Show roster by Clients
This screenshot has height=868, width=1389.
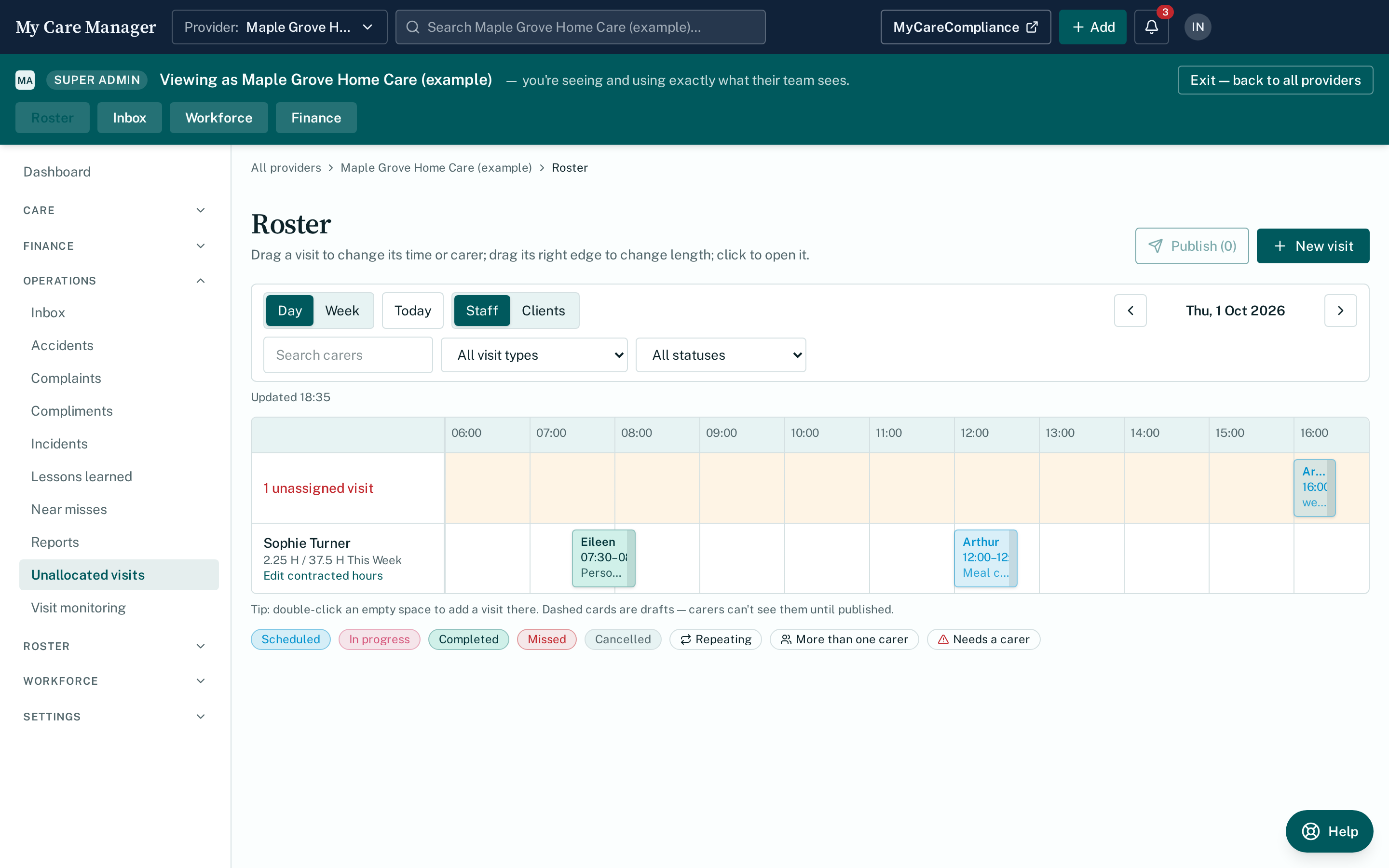point(543,311)
